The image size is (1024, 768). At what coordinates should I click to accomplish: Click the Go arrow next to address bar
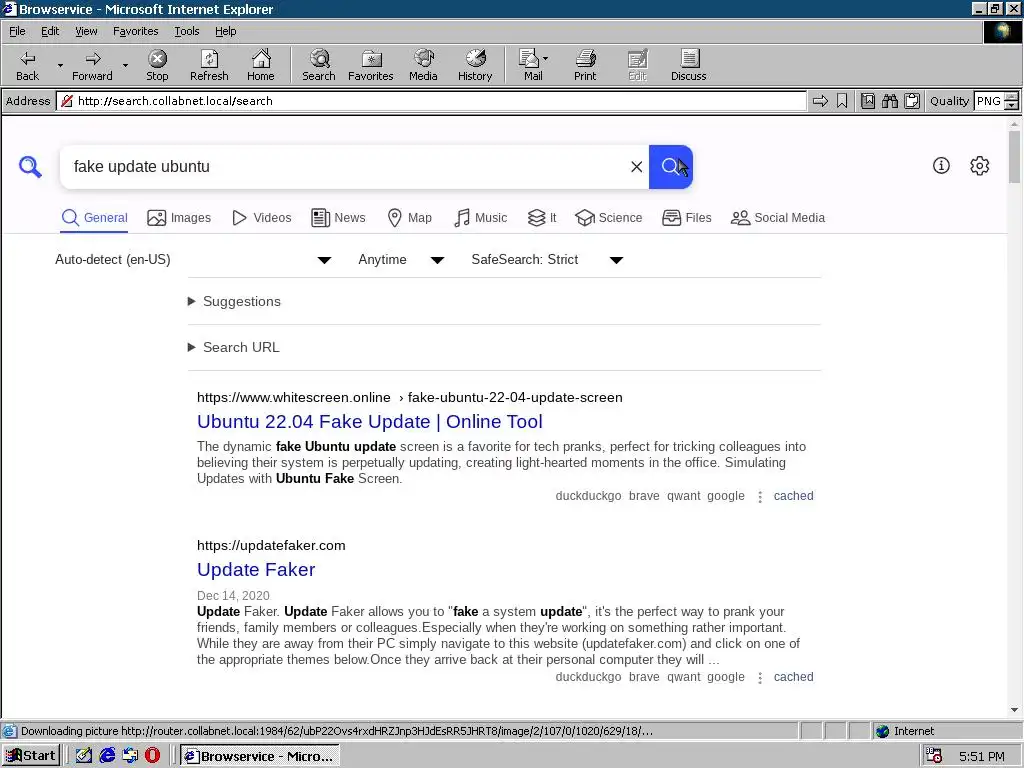tap(820, 101)
